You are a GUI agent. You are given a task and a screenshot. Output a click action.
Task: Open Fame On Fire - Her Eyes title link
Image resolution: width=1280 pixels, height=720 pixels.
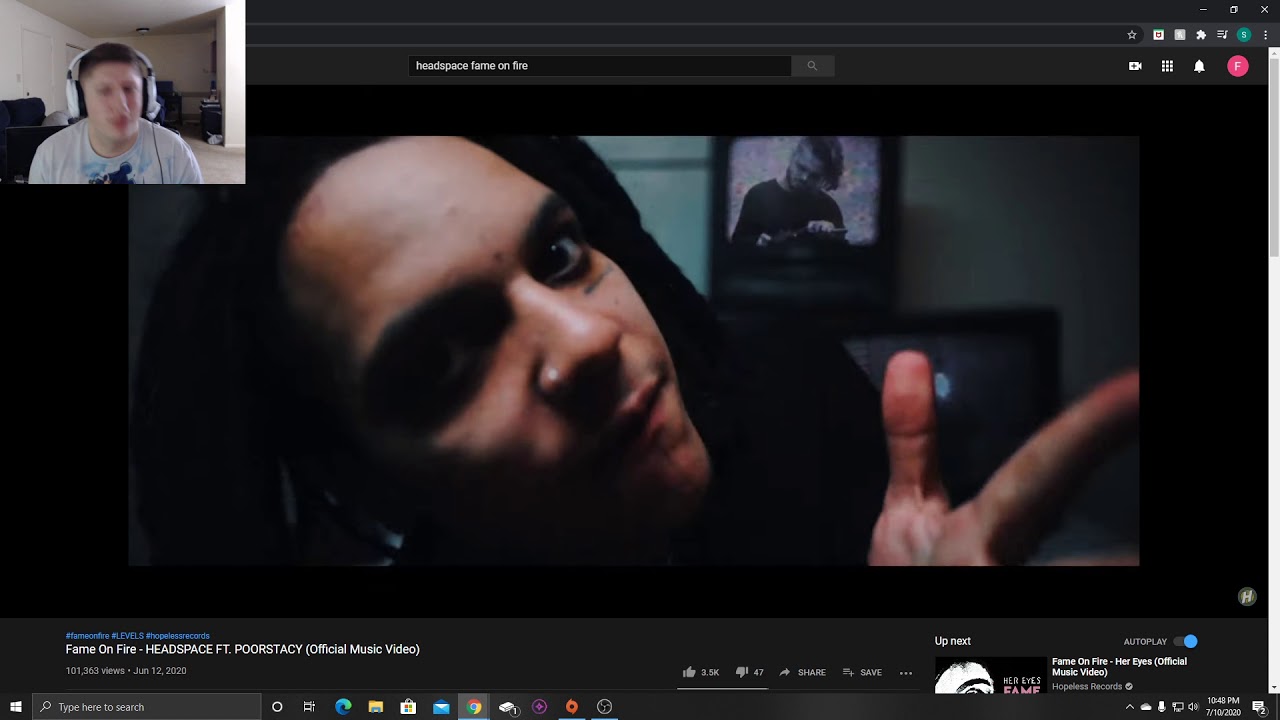[1119, 667]
